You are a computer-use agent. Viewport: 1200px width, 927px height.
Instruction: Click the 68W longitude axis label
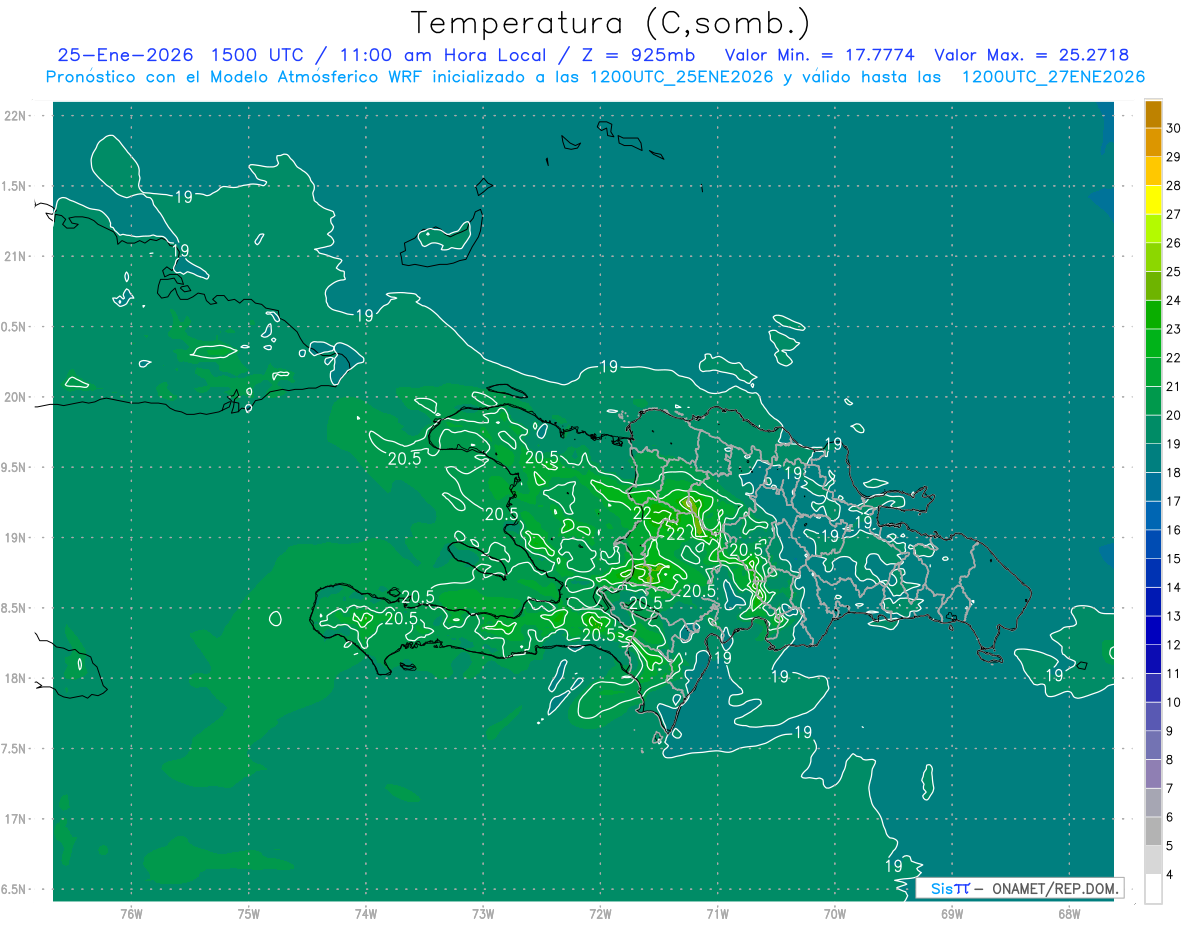tap(1069, 914)
